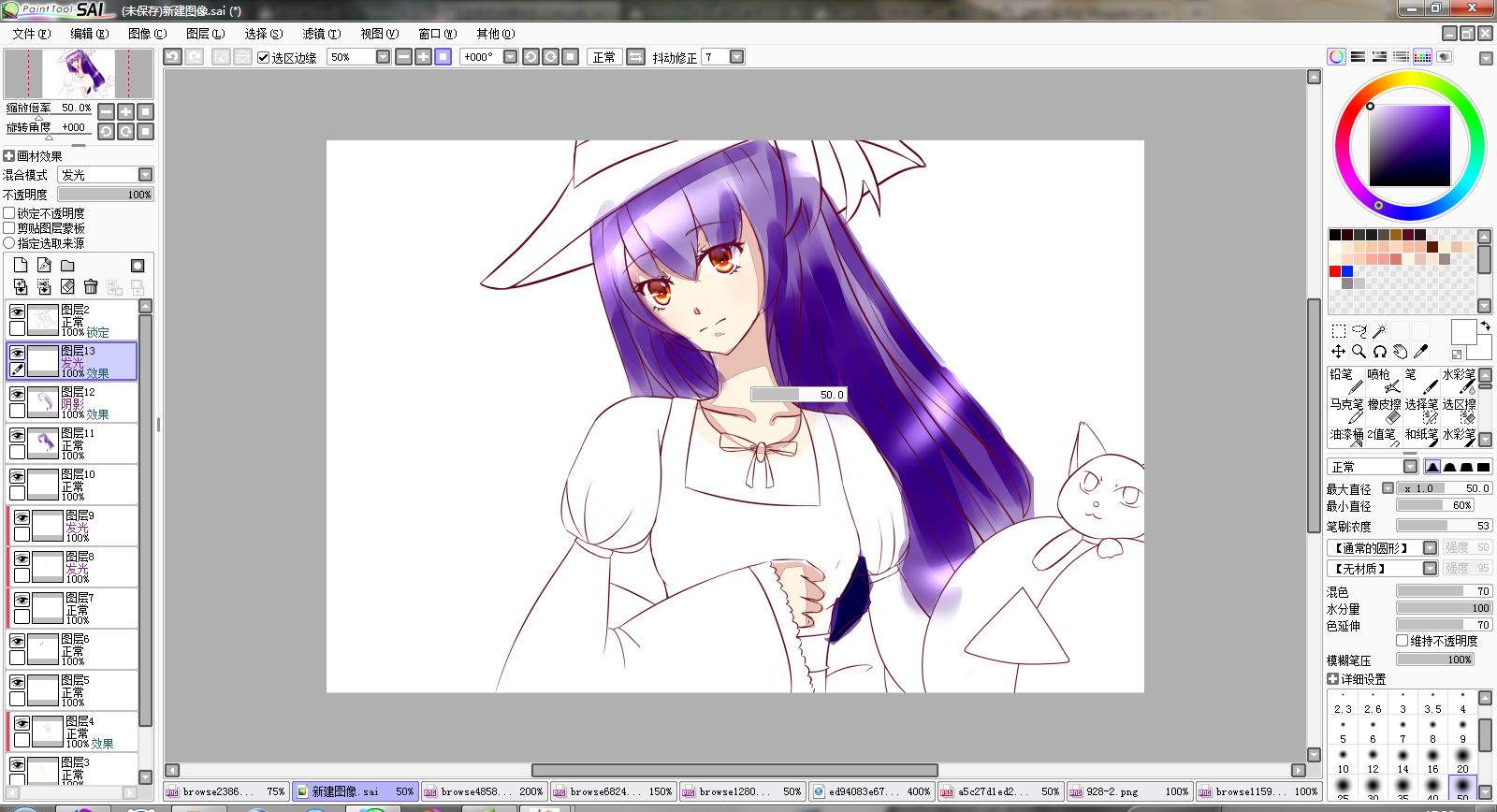The width and height of the screenshot is (1497, 812).
Task: Click the undo arrow in the toolbar
Action: point(173,57)
